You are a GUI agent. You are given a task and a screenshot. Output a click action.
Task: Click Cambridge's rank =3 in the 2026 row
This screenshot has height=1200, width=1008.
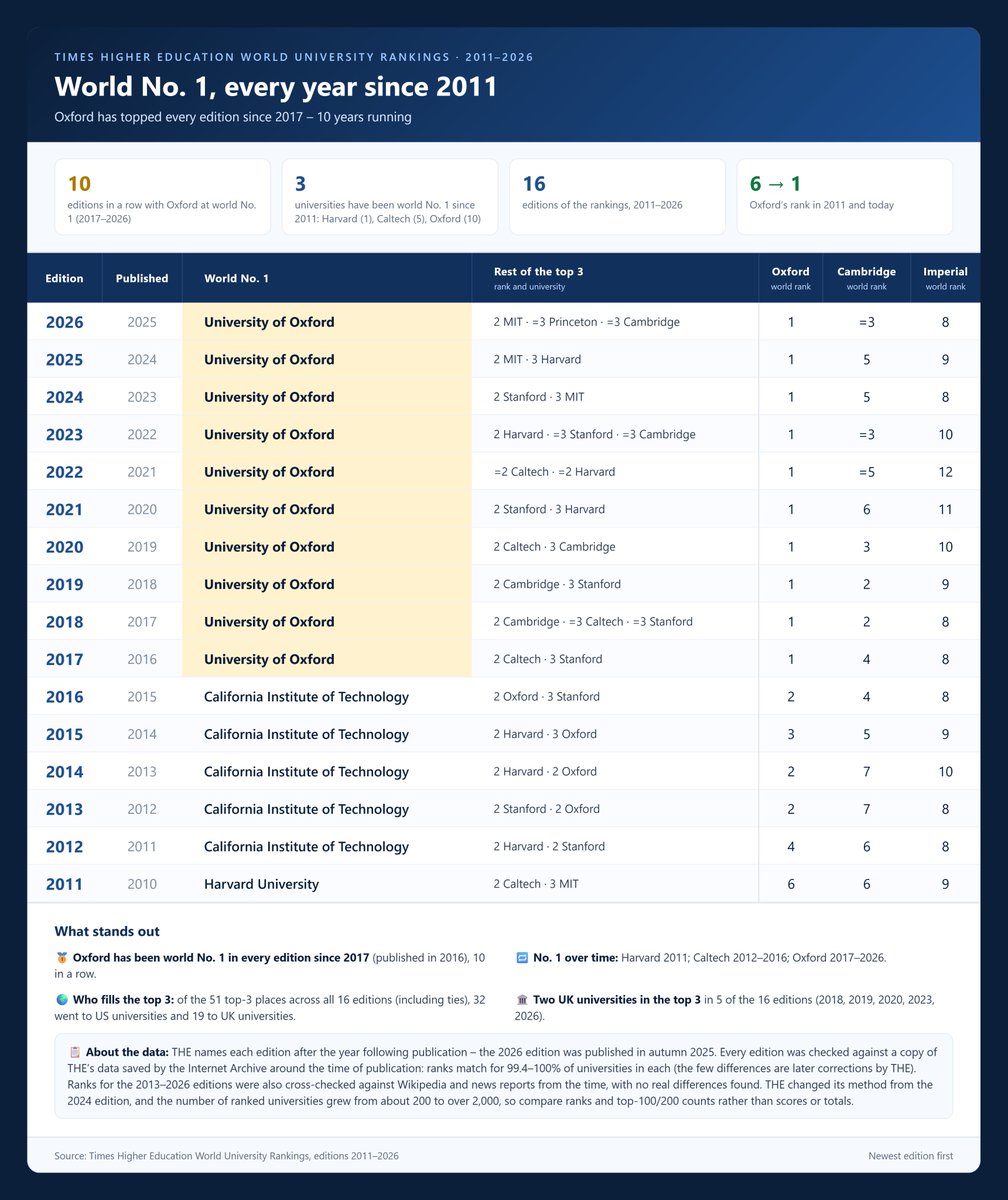coord(866,322)
